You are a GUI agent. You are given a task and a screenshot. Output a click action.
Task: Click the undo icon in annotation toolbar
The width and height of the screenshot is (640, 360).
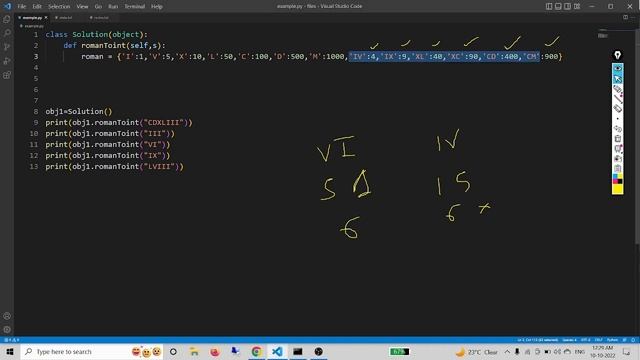(618, 129)
